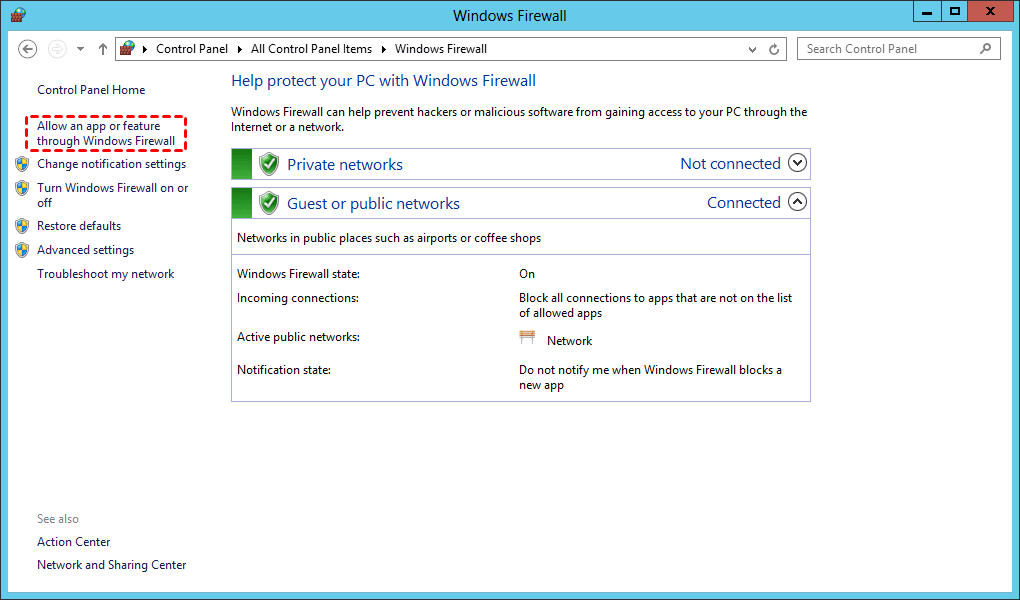Click green shield on Guest or public networks
The image size is (1020, 600).
click(x=269, y=203)
